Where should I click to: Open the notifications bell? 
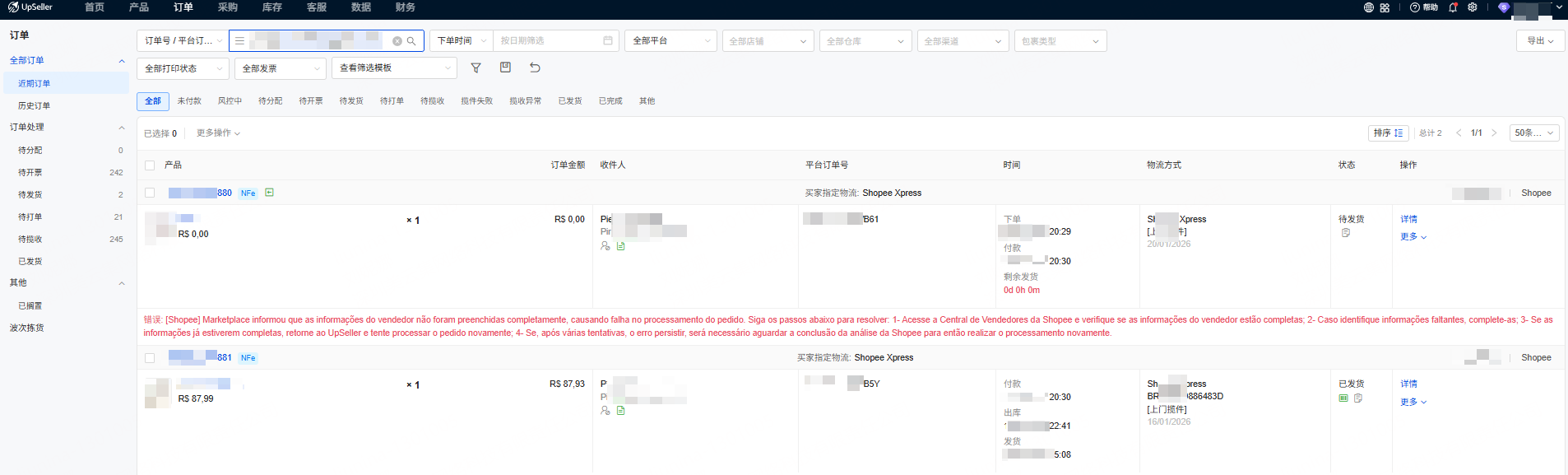tap(1453, 7)
